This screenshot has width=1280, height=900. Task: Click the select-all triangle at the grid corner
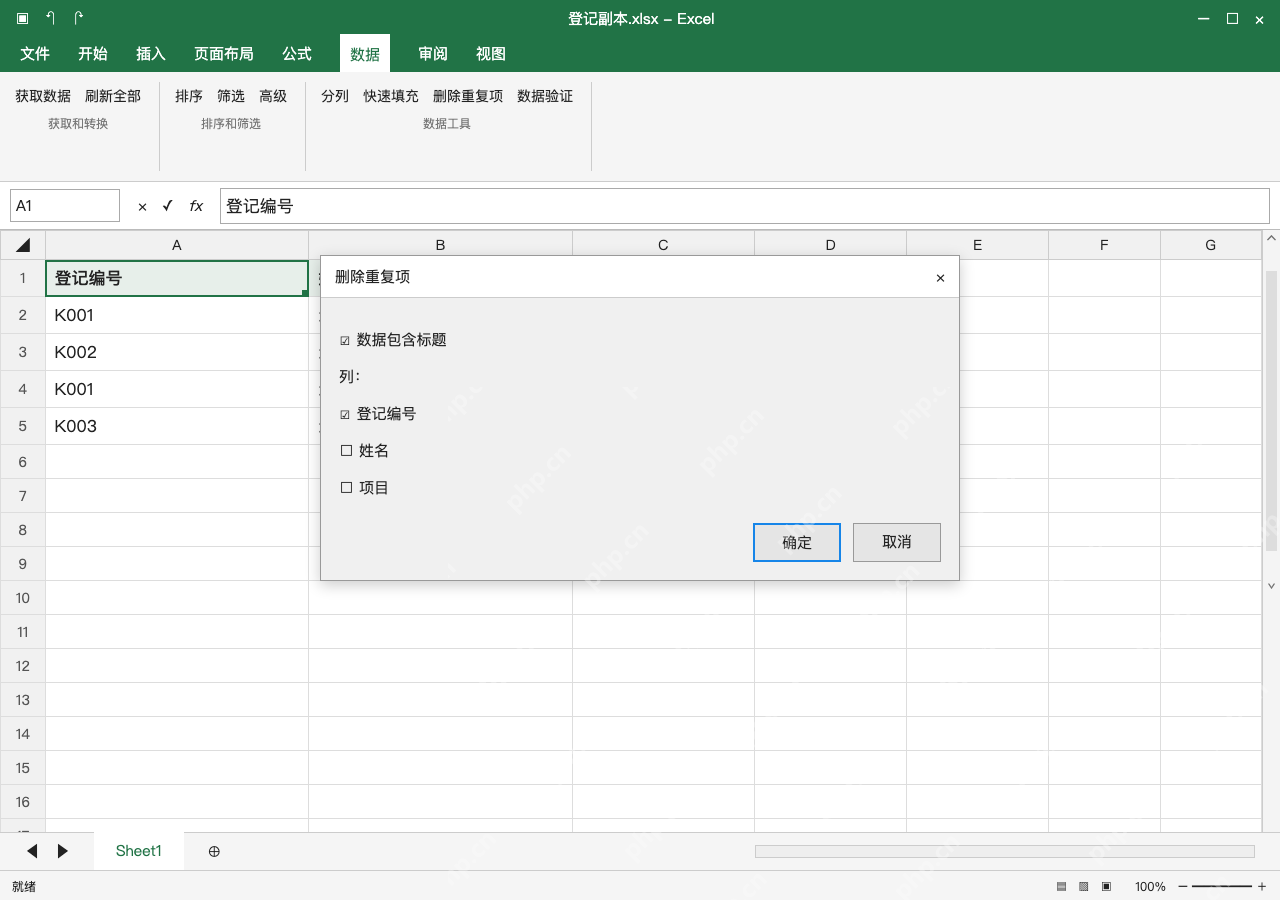(23, 245)
